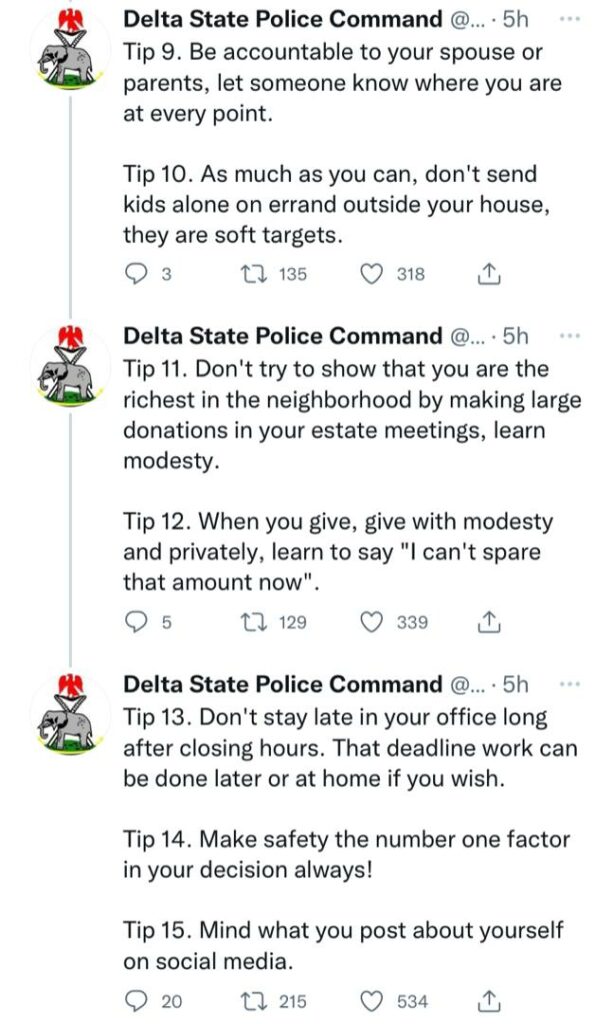Open more options on the Tip 13 tweet
The image size is (613, 1024).
tap(570, 684)
